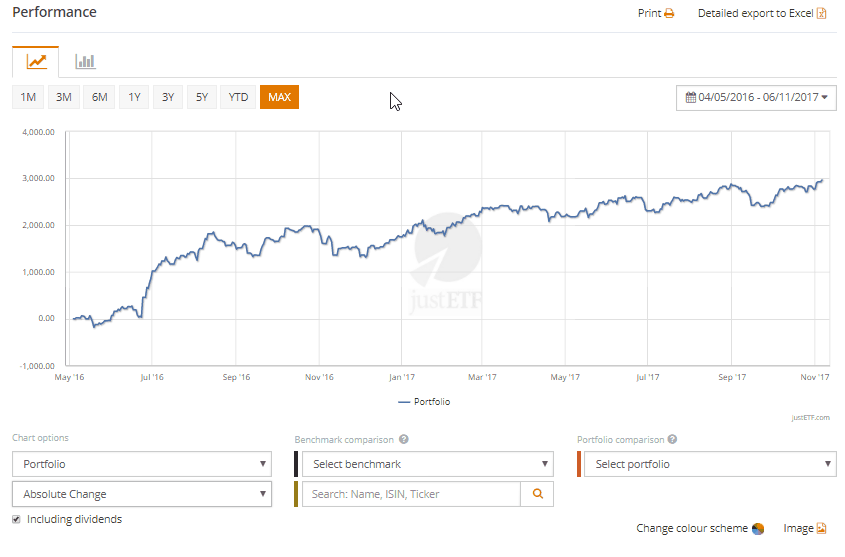Uncheck the Including dividends checkbox
The height and width of the screenshot is (557, 845).
click(16, 520)
